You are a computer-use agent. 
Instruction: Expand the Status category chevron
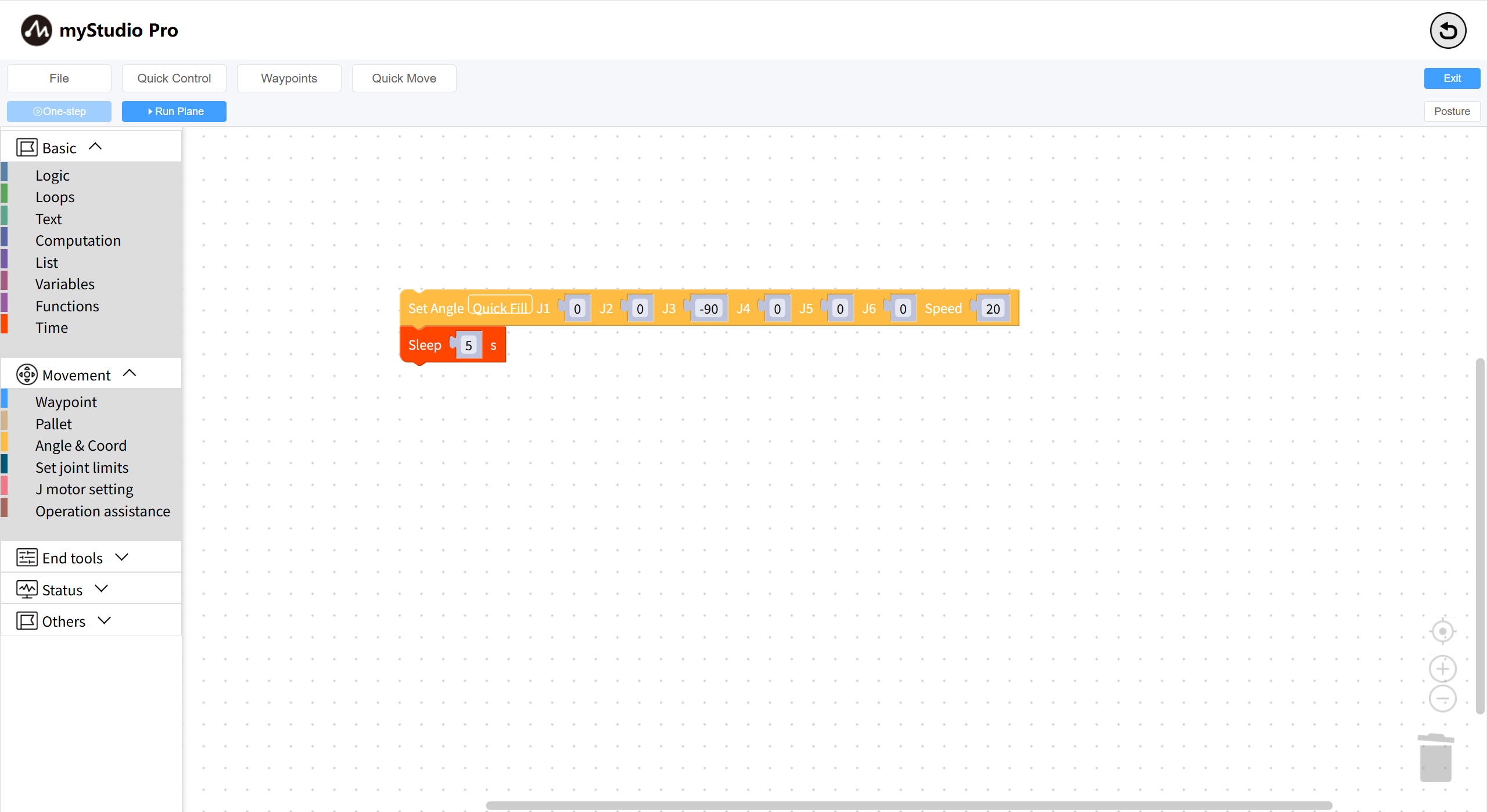pos(102,589)
